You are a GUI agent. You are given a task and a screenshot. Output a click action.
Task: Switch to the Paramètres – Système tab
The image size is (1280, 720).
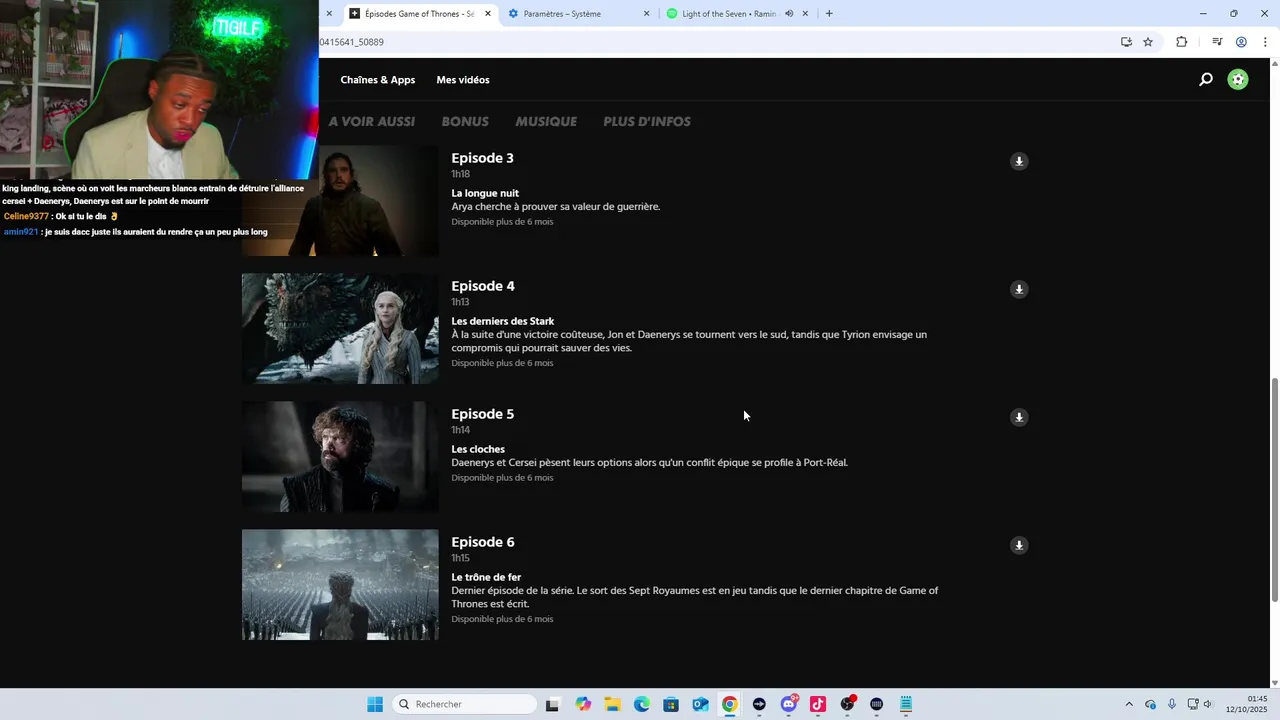pos(578,14)
